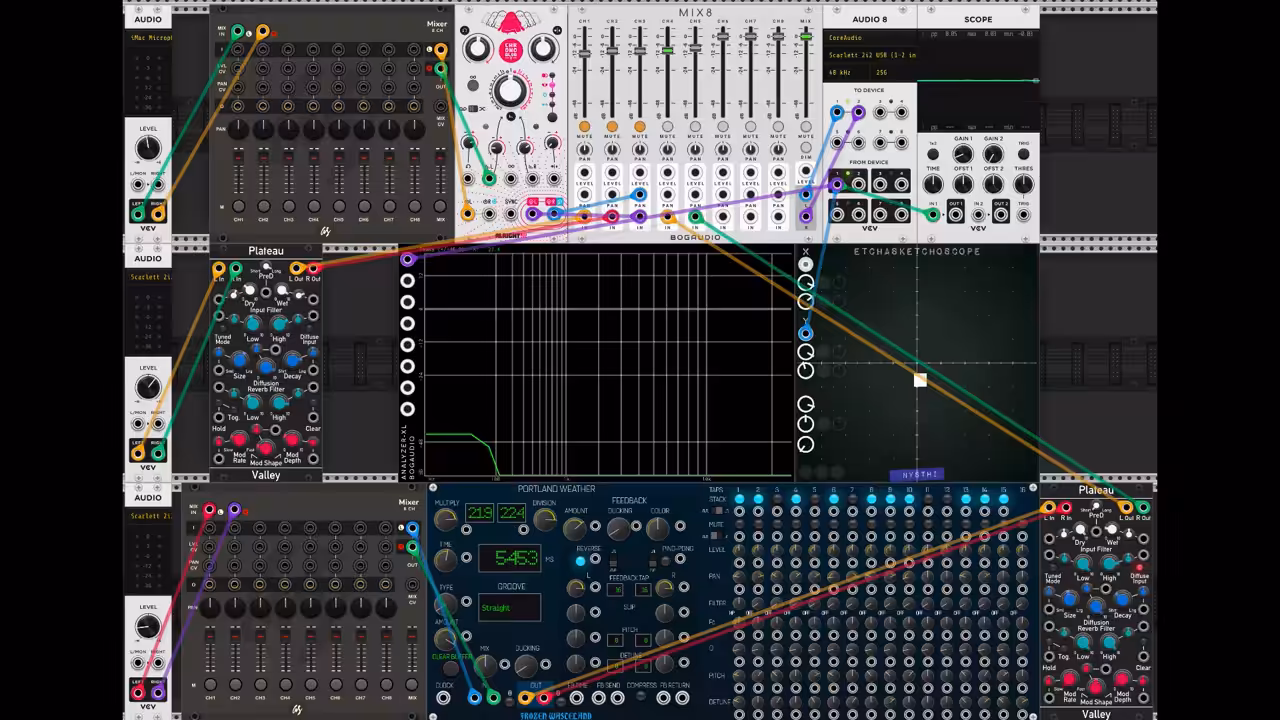This screenshot has height=720, width=1280.
Task: Click the Thres knob on Scope
Action: [1023, 184]
